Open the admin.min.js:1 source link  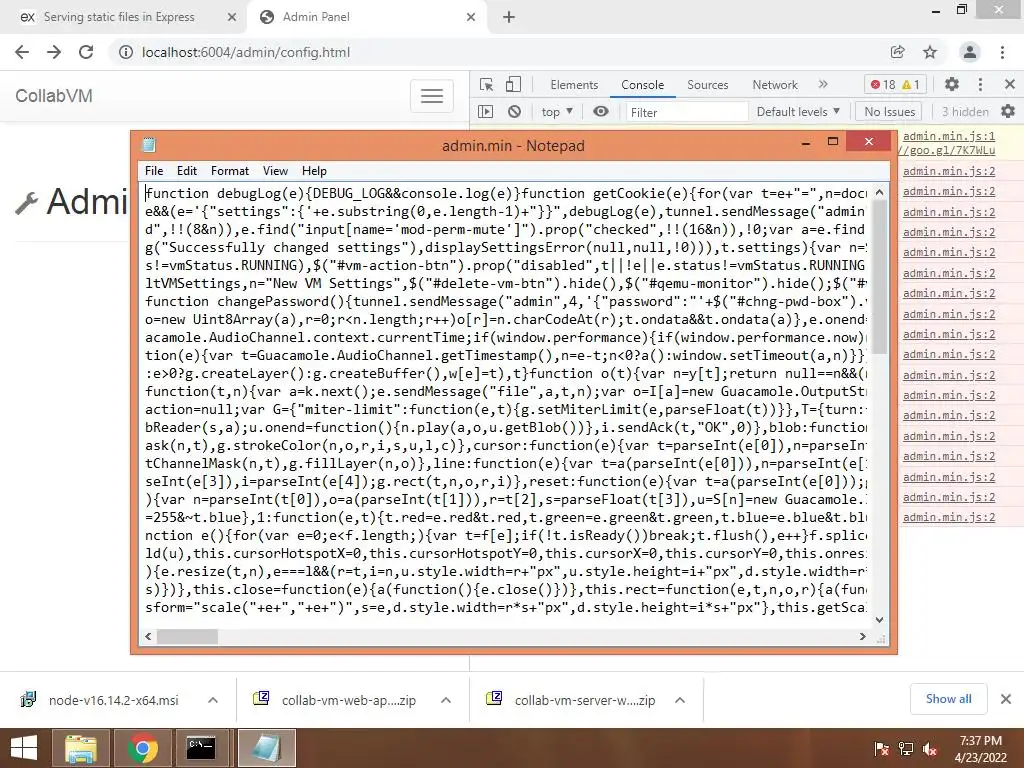pyautogui.click(x=949, y=136)
